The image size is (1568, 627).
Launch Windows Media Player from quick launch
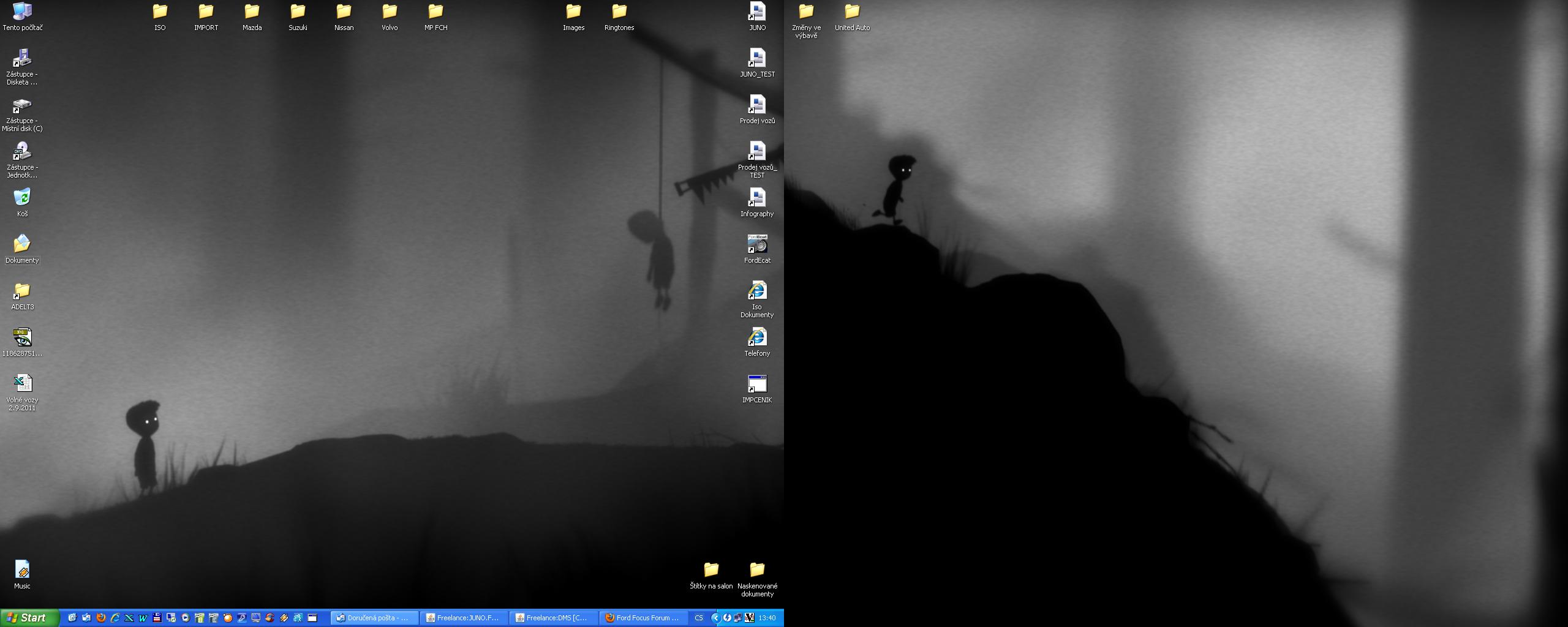(x=186, y=618)
